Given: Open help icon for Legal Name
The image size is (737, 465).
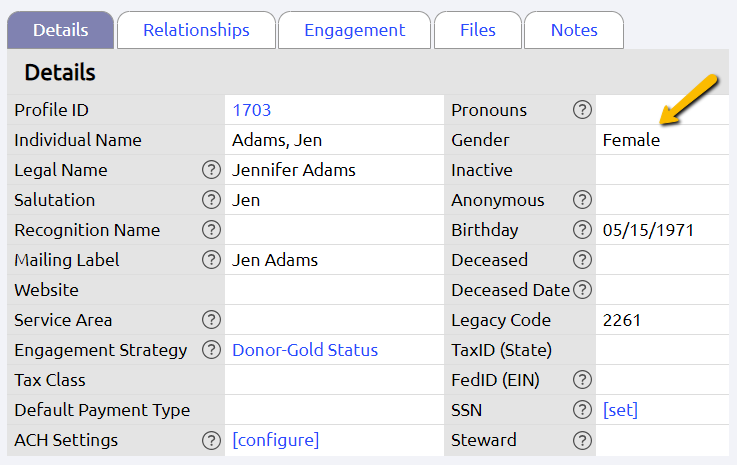Looking at the screenshot, I should [212, 170].
